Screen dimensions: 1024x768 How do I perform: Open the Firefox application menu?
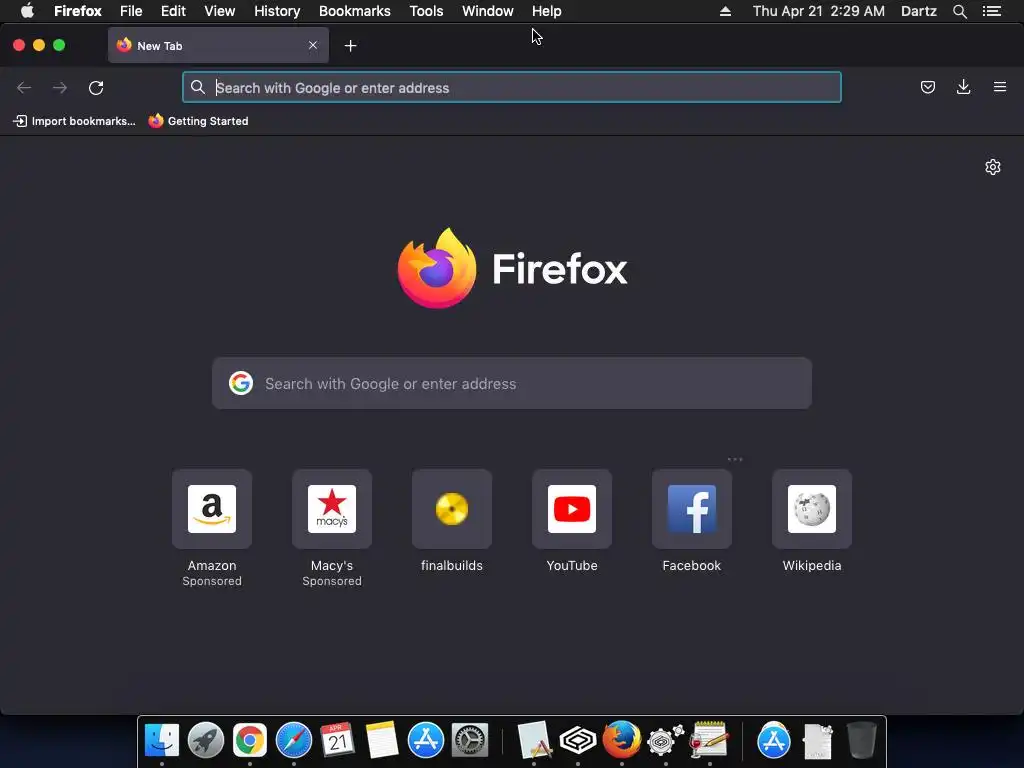(78, 11)
